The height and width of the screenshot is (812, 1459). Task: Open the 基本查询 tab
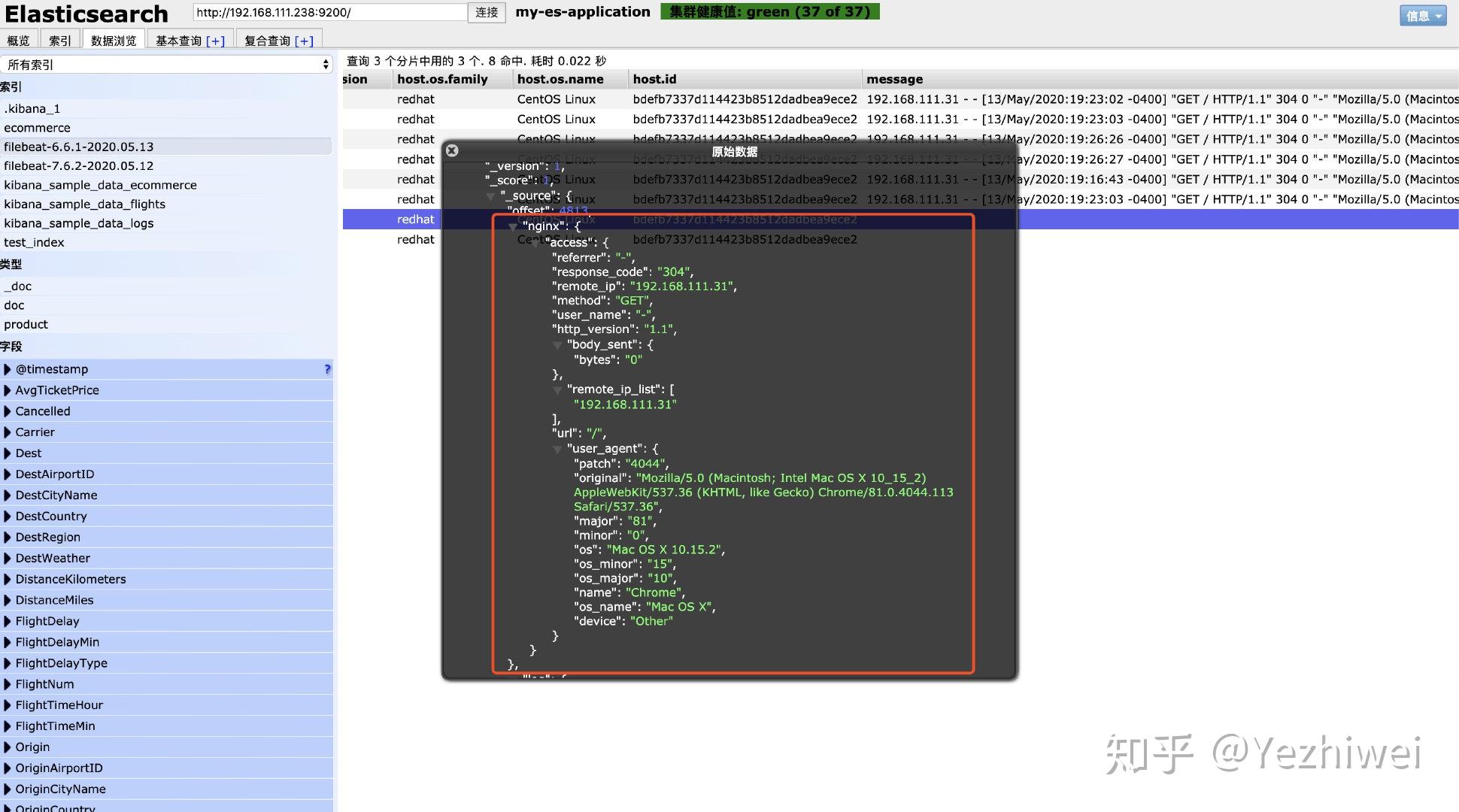tap(190, 39)
